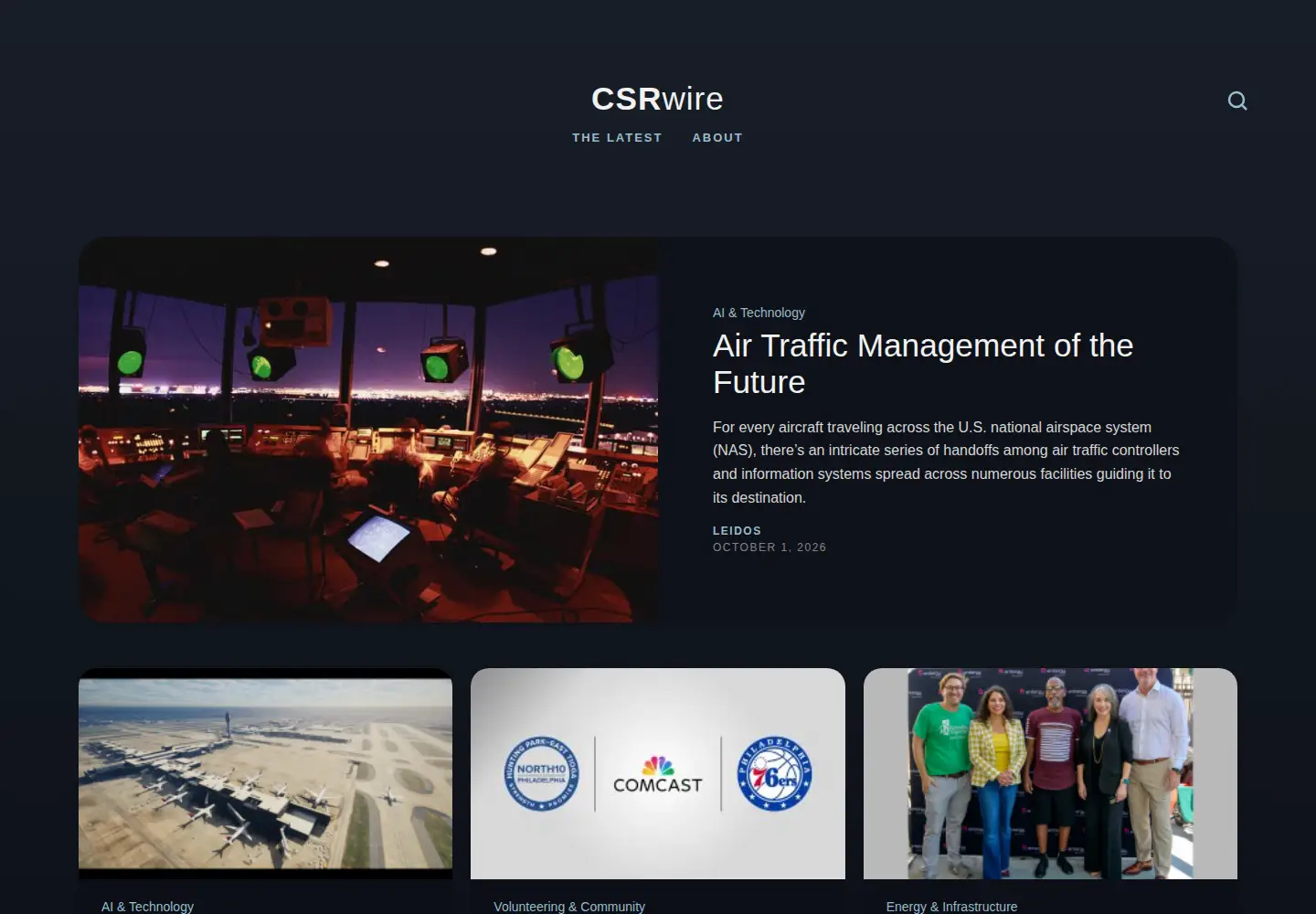Open the About menu item
This screenshot has height=914, width=1316.
(x=717, y=138)
